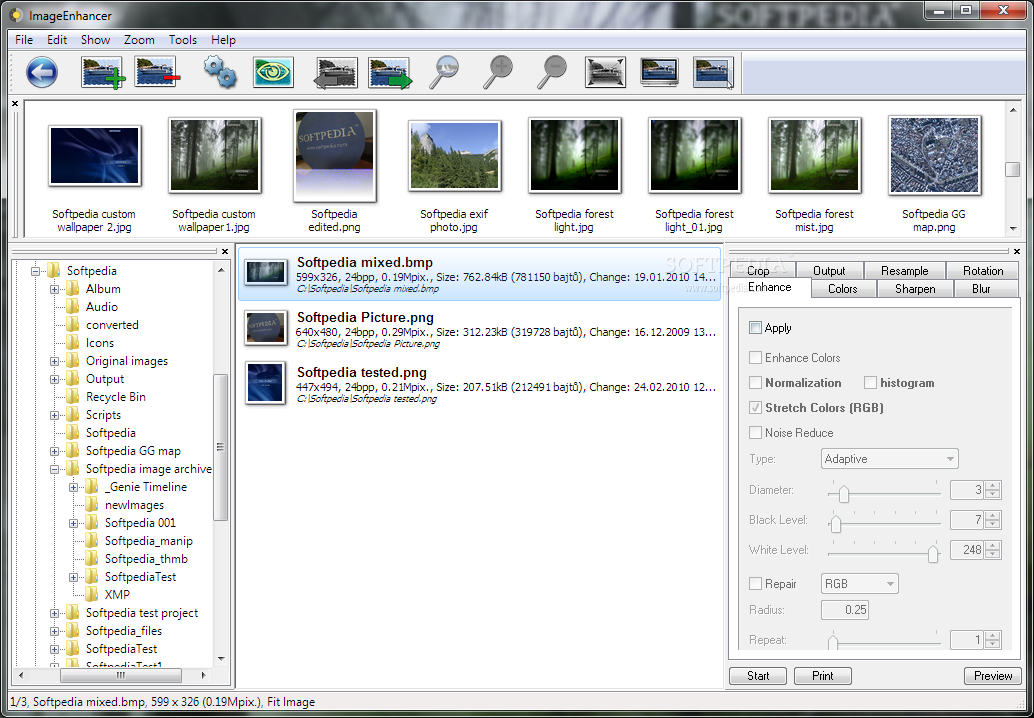Click the remove image icon with red minus
1034x718 pixels.
157,72
